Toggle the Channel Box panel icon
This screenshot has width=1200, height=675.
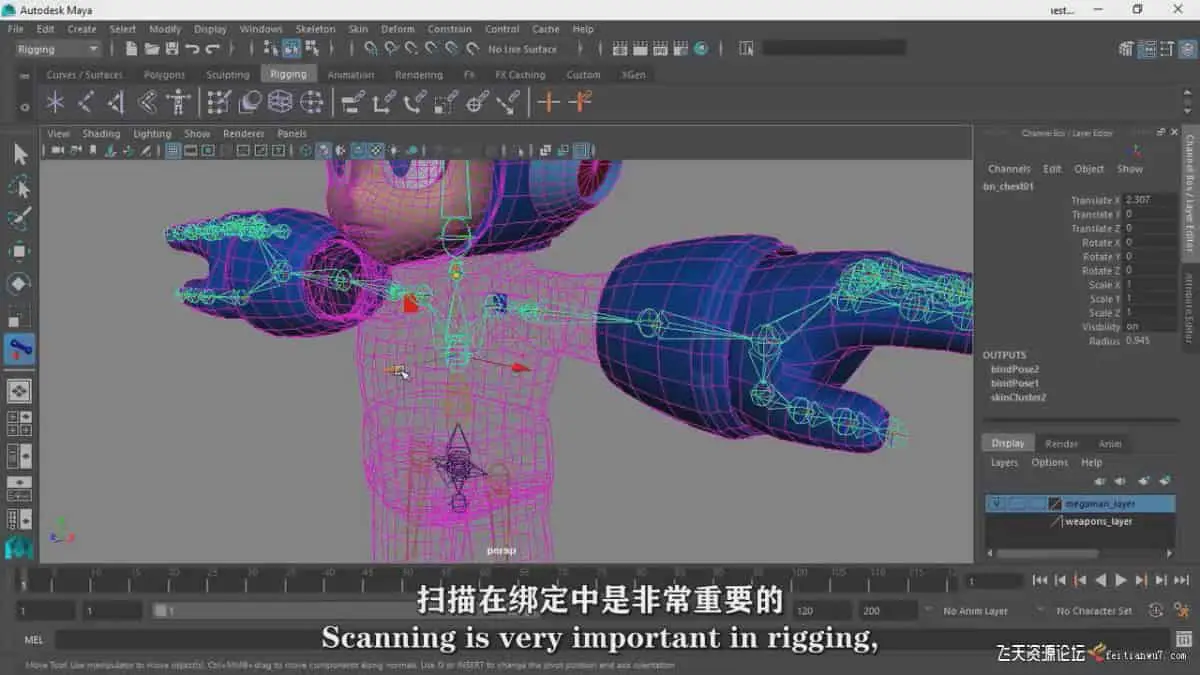pos(1187,48)
